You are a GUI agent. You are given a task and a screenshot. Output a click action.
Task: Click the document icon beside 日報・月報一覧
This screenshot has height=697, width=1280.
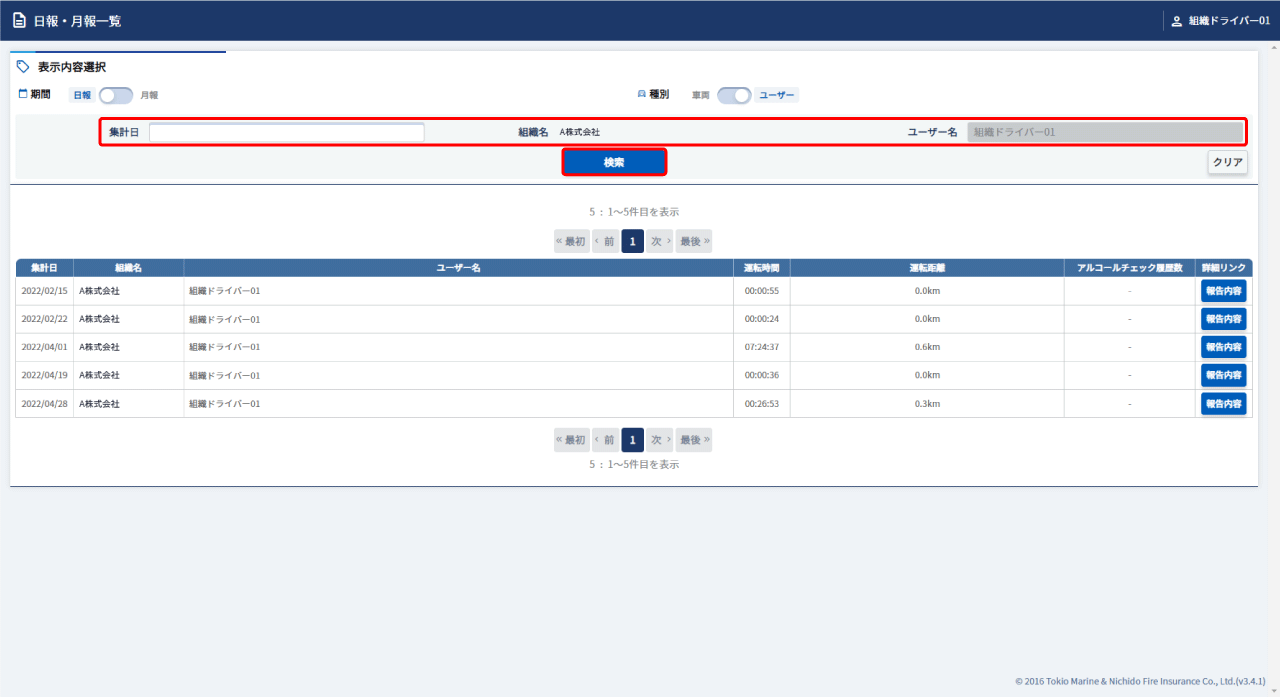[19, 20]
